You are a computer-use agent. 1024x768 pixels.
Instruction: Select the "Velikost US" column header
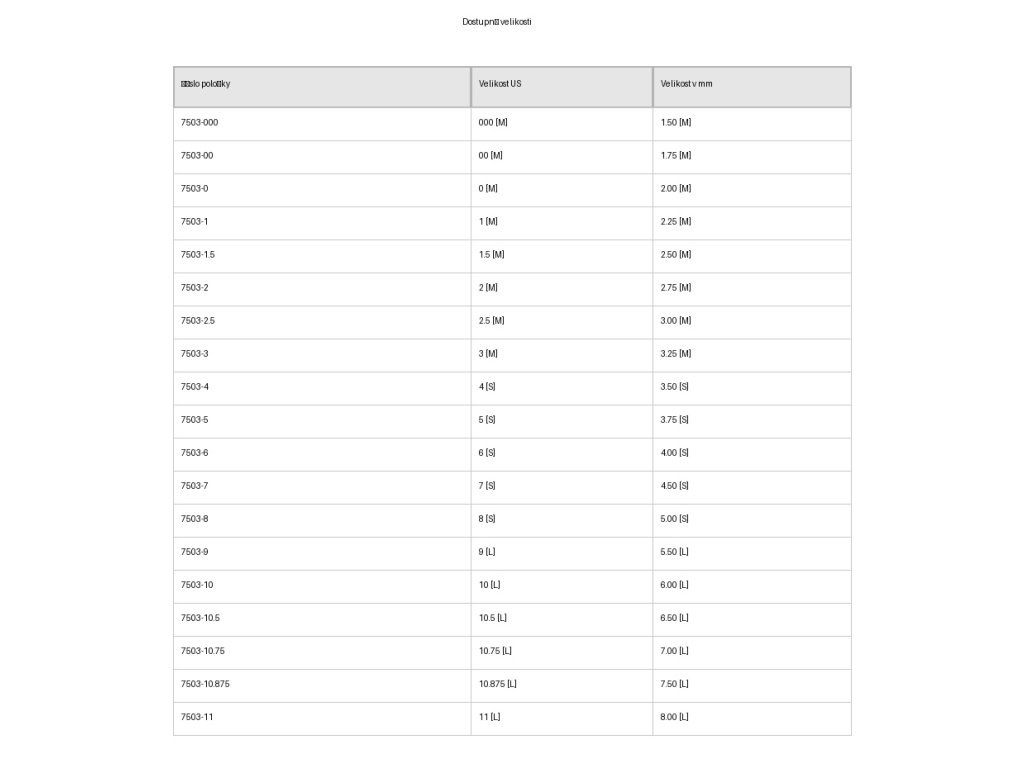click(500, 84)
